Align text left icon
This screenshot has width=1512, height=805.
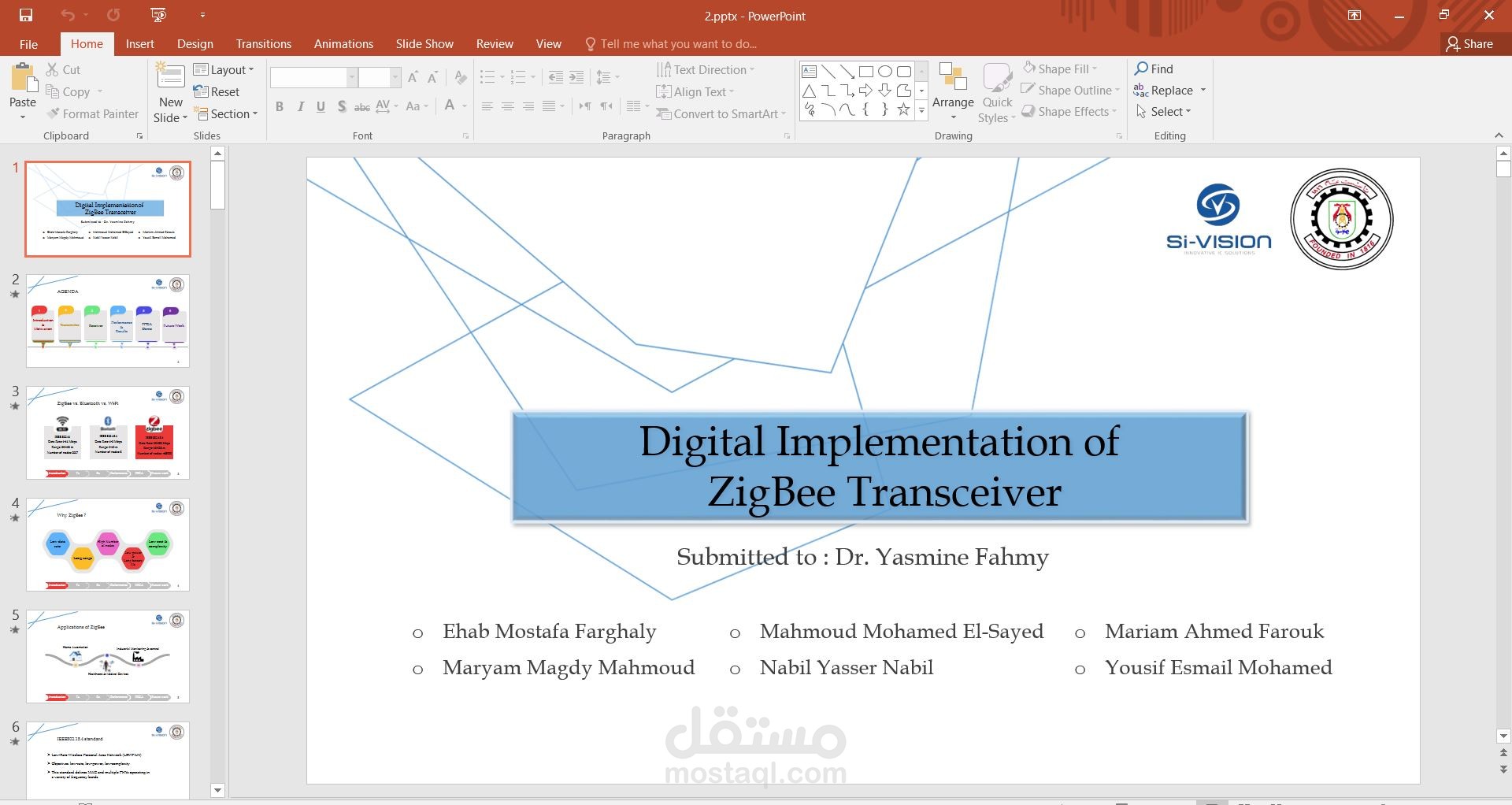pos(487,106)
